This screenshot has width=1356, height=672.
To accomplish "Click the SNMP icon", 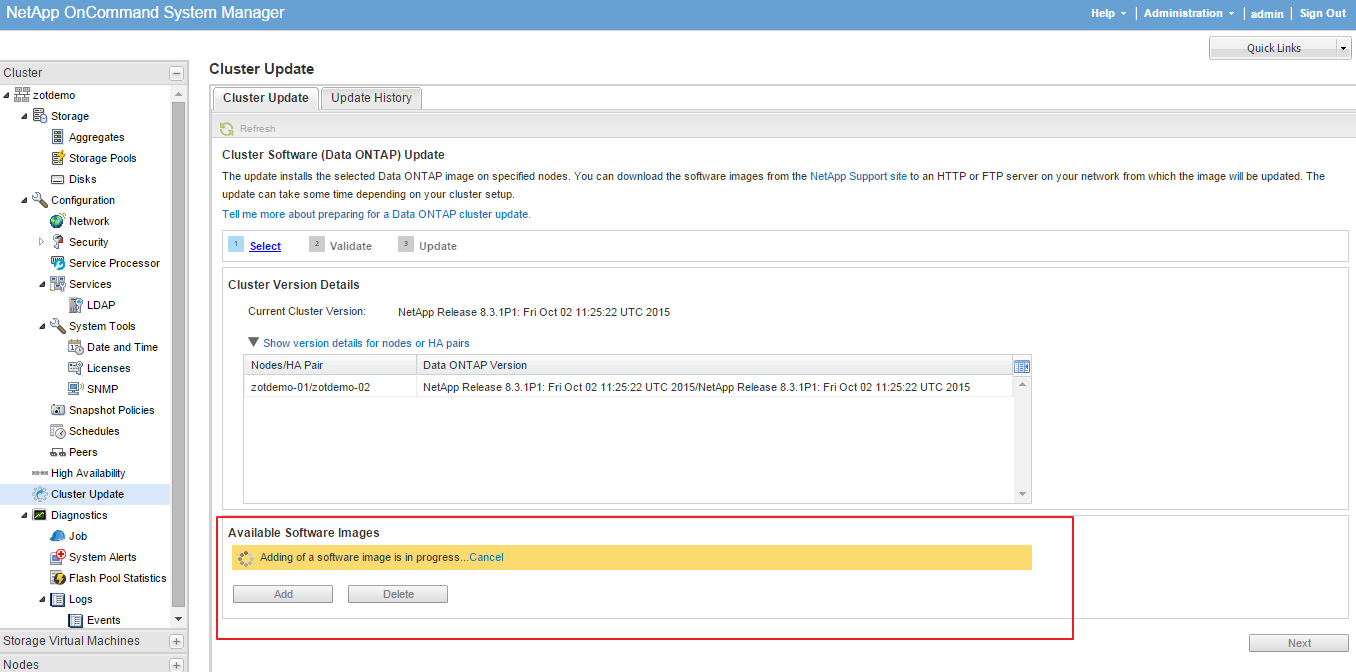I will [76, 389].
